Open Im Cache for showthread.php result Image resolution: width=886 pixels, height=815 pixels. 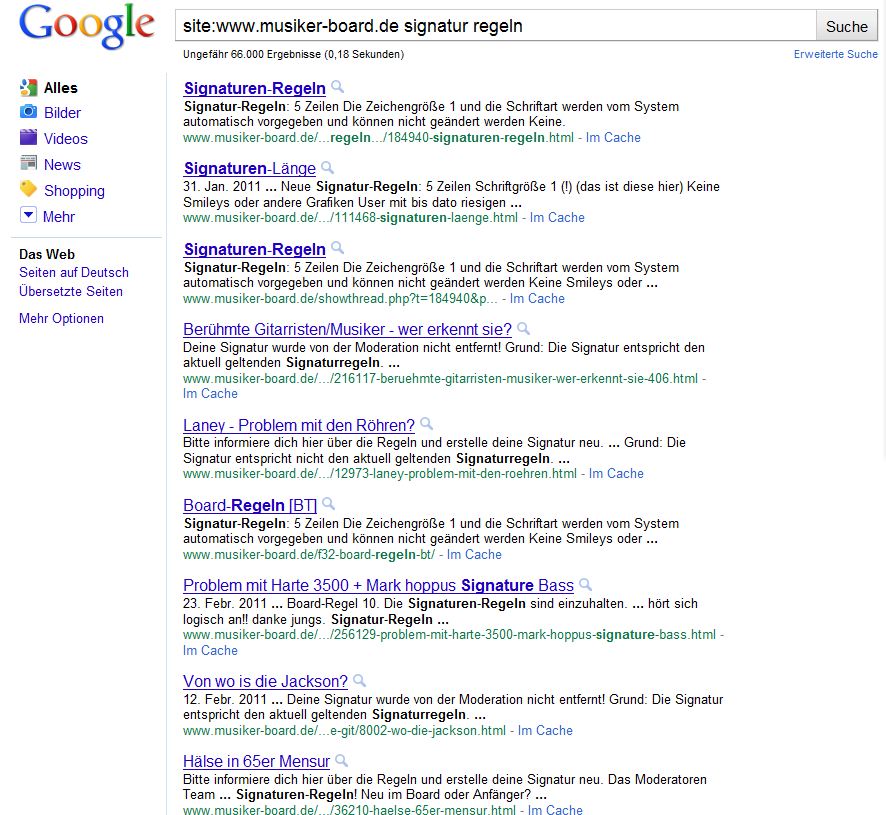click(x=537, y=298)
